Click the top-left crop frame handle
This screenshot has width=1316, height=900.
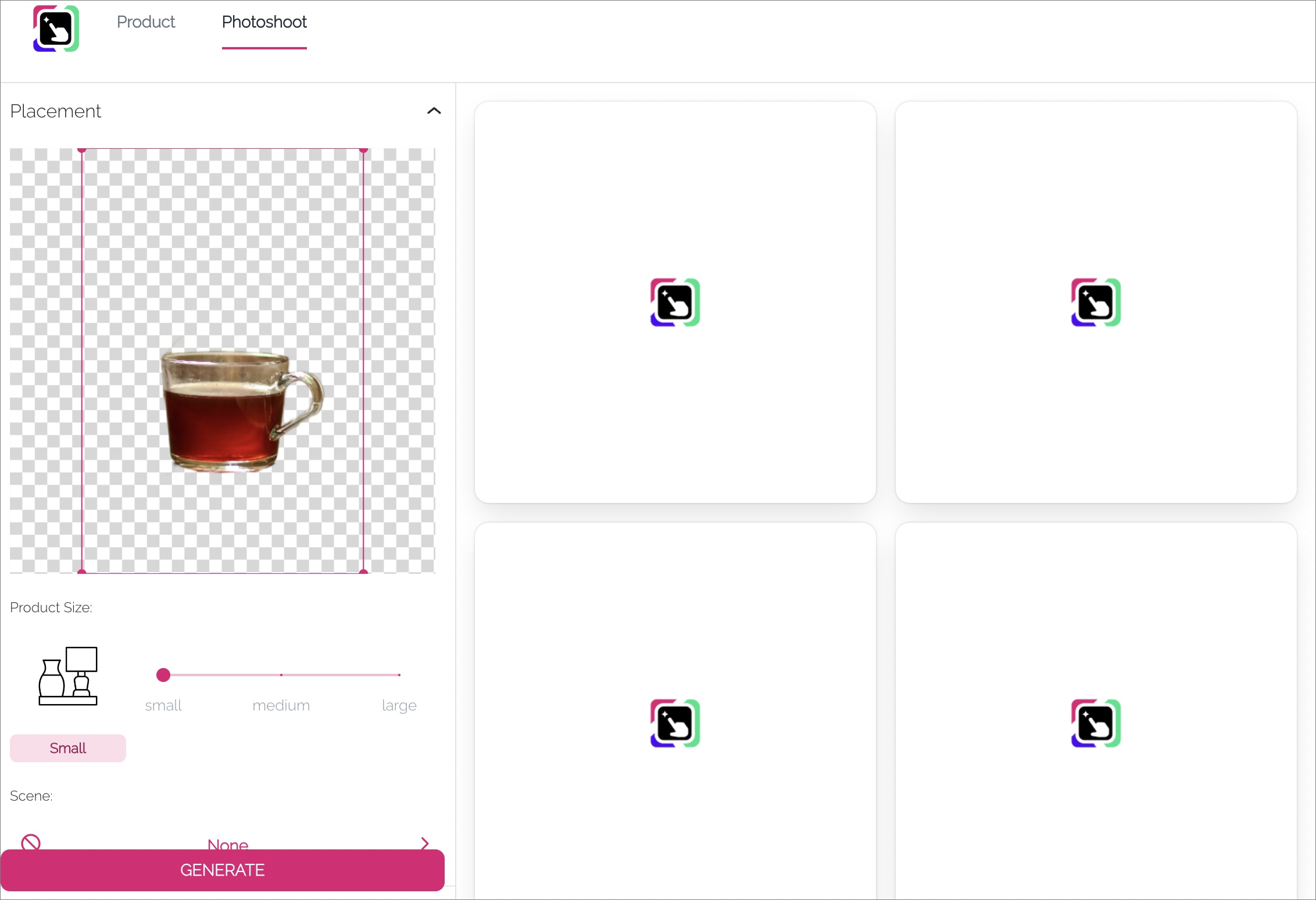(82, 150)
